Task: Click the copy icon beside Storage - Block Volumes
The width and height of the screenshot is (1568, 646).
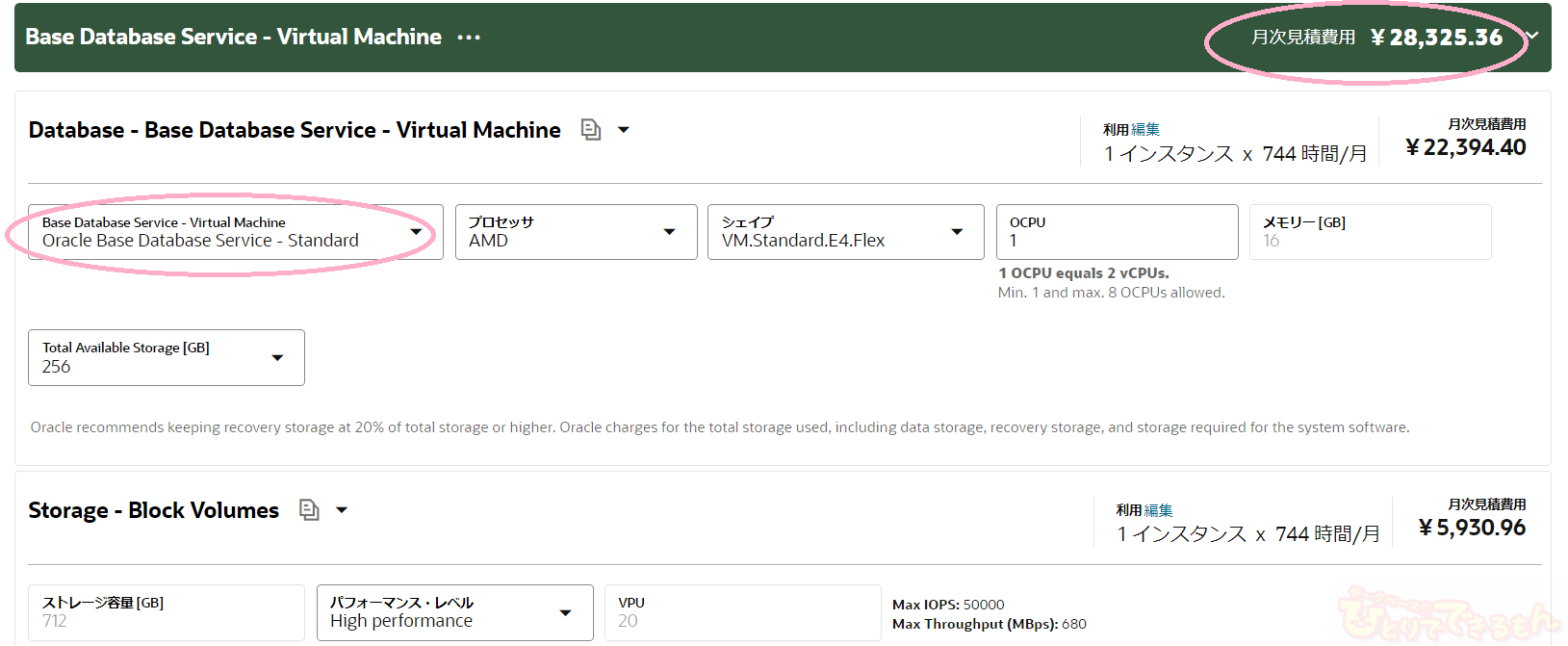Action: tap(309, 510)
